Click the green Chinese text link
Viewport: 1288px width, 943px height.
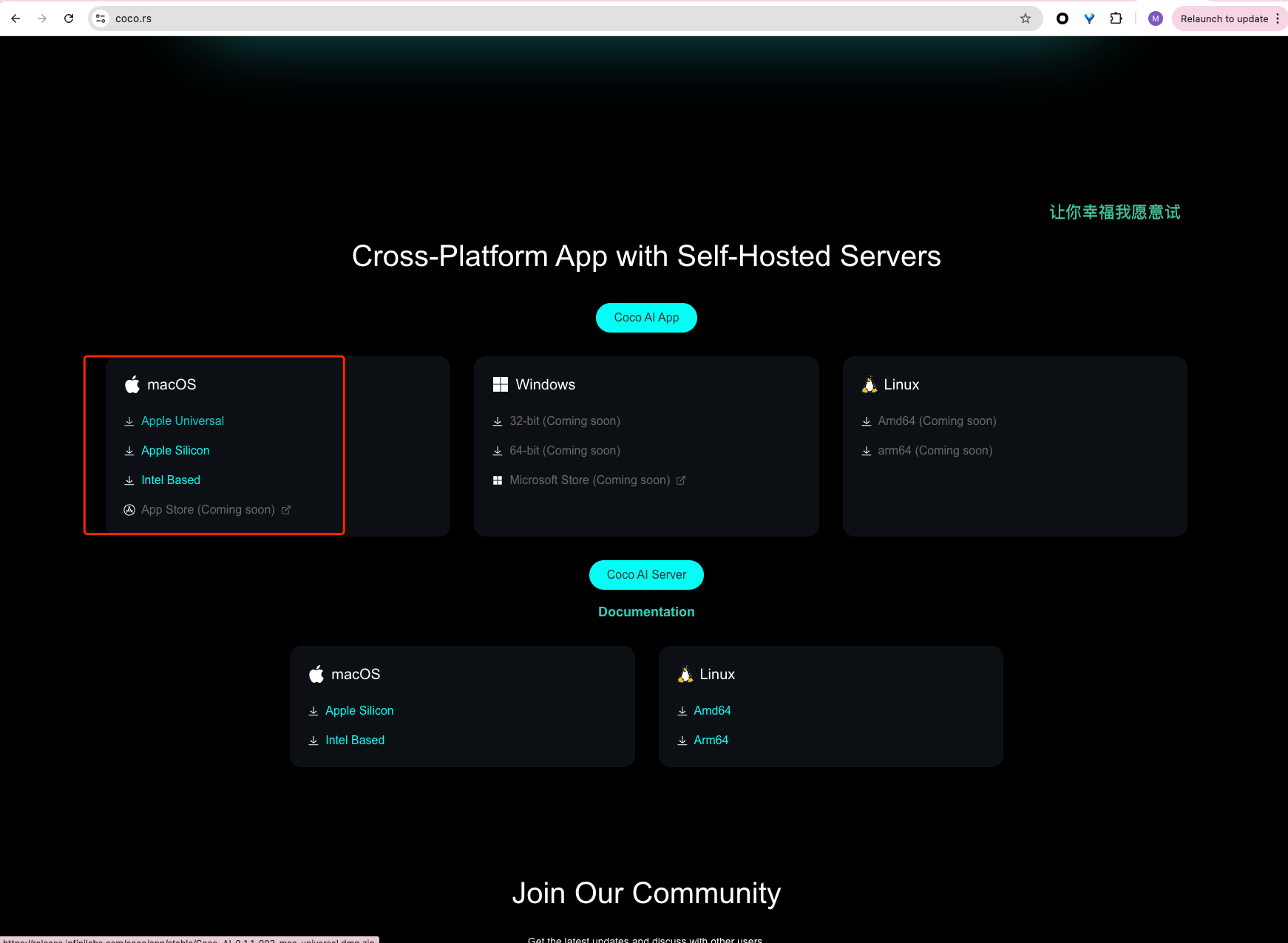tap(1114, 213)
